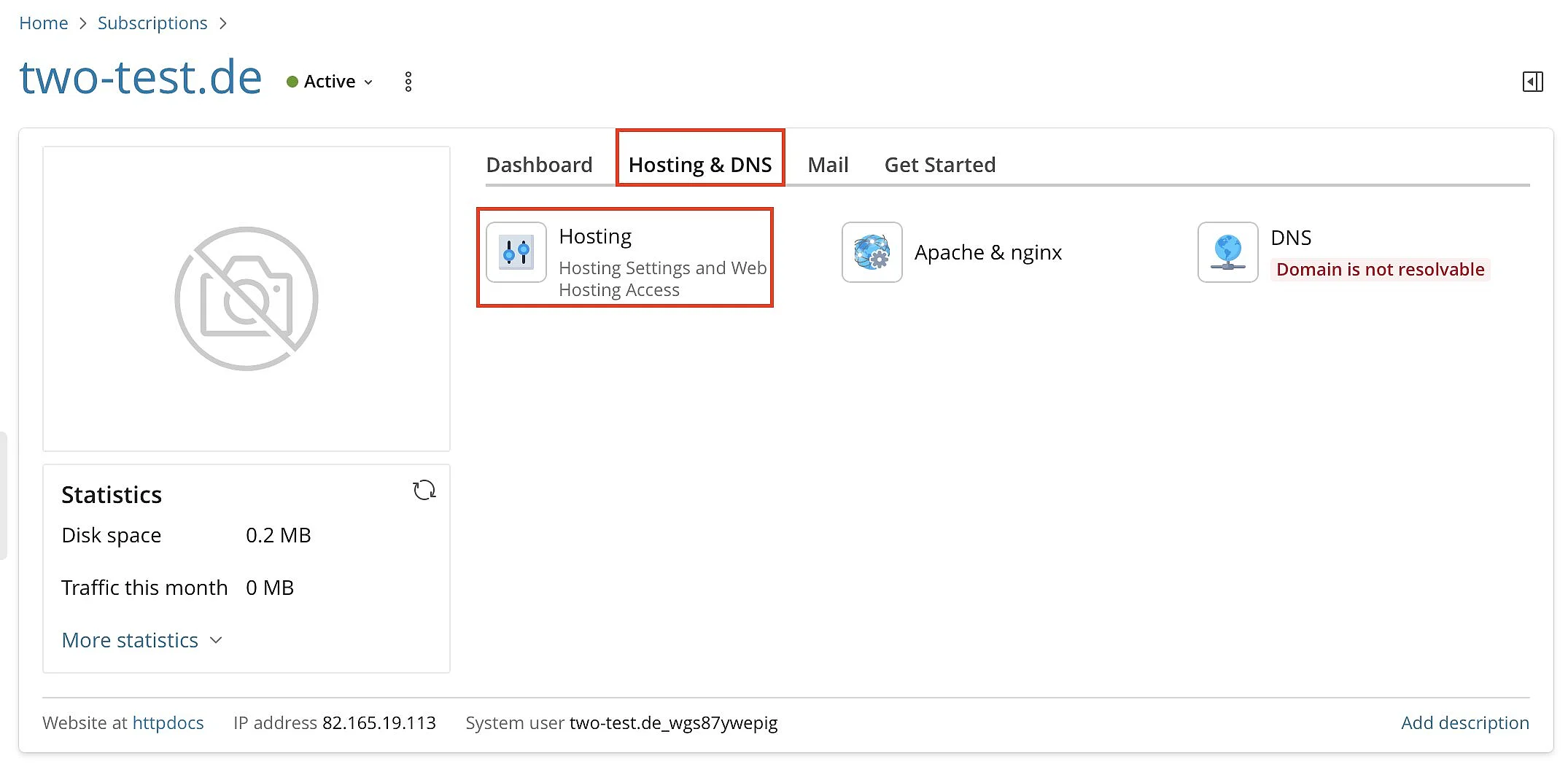The image size is (1568, 764).
Task: Refresh statistics with the circular arrows icon
Action: tap(424, 490)
